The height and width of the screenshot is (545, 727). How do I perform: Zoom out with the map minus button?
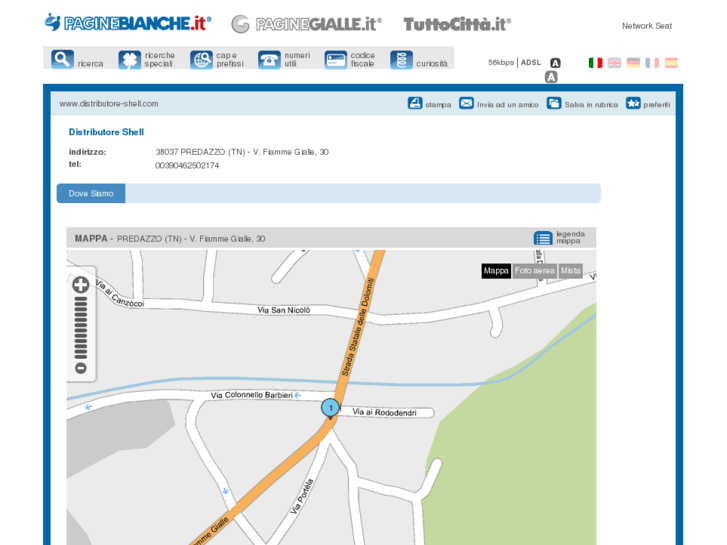point(81,368)
